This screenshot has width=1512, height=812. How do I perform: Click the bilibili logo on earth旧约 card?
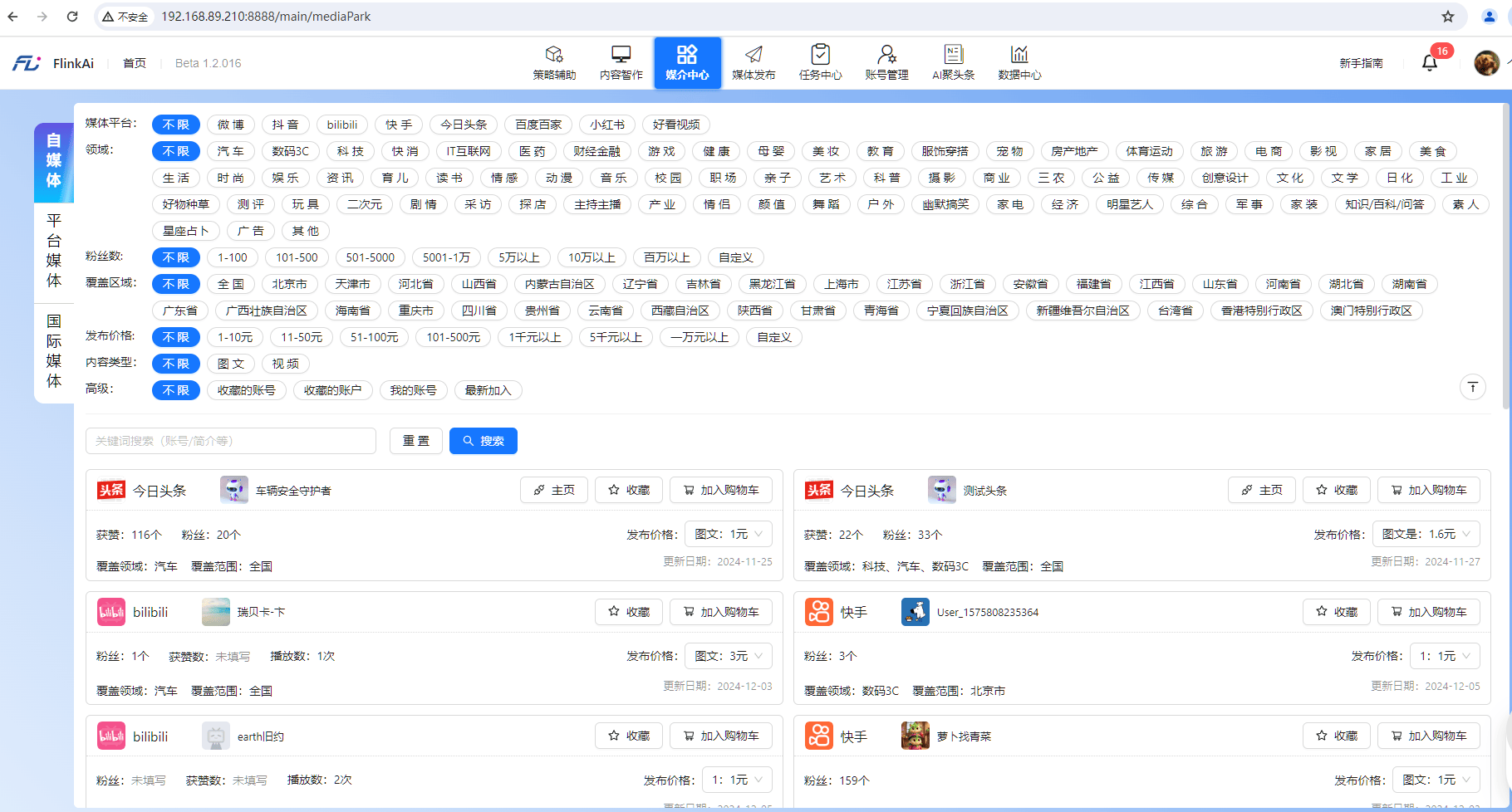coord(111,736)
